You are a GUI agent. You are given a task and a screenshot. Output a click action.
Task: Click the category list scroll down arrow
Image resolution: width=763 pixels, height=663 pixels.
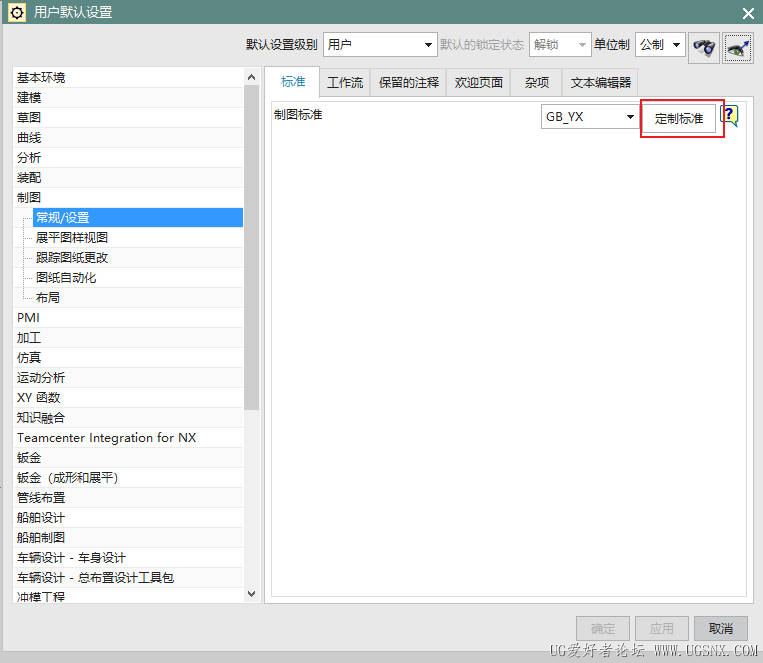pyautogui.click(x=252, y=593)
